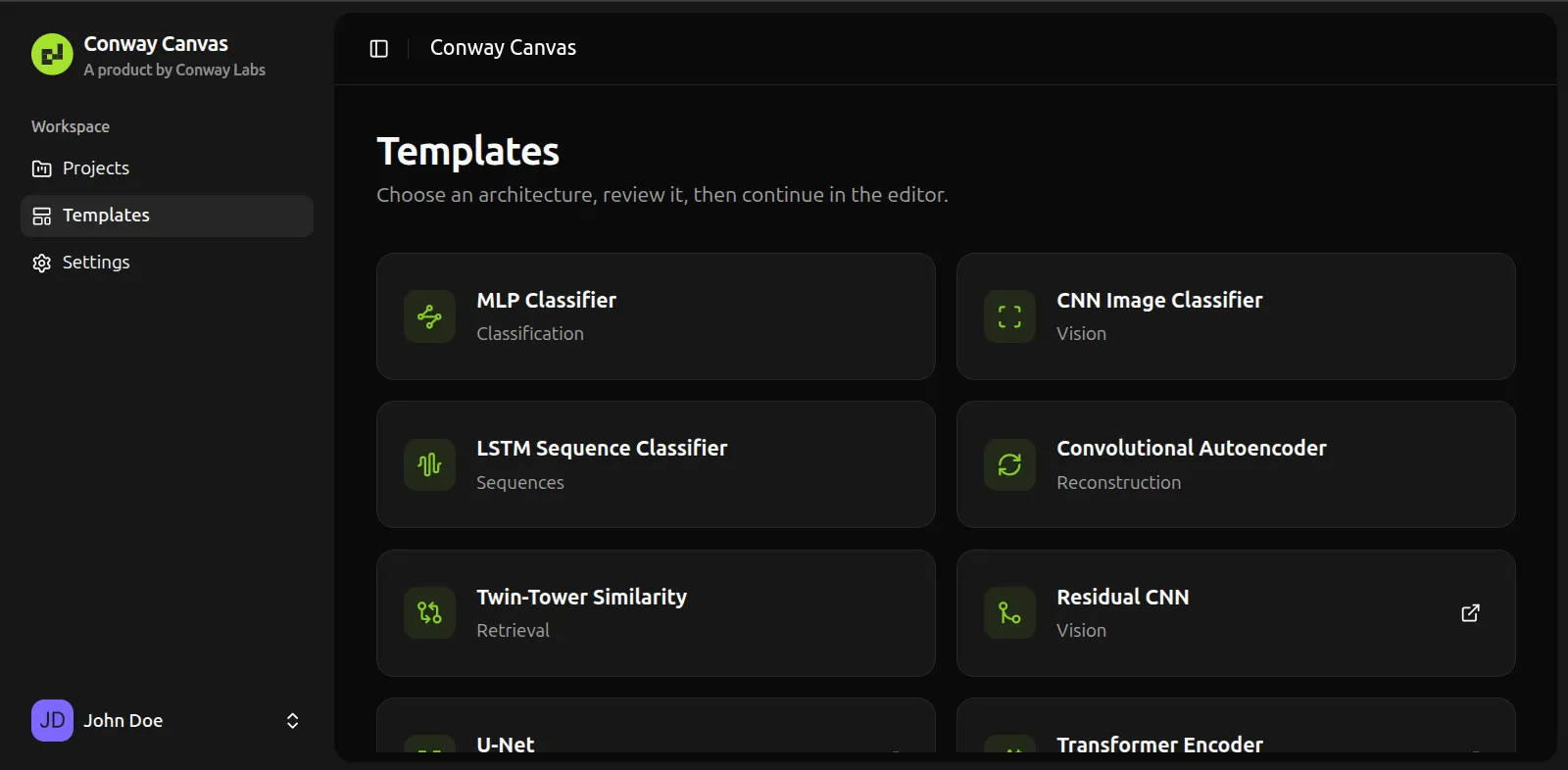Select the U-Net template card

point(656,726)
